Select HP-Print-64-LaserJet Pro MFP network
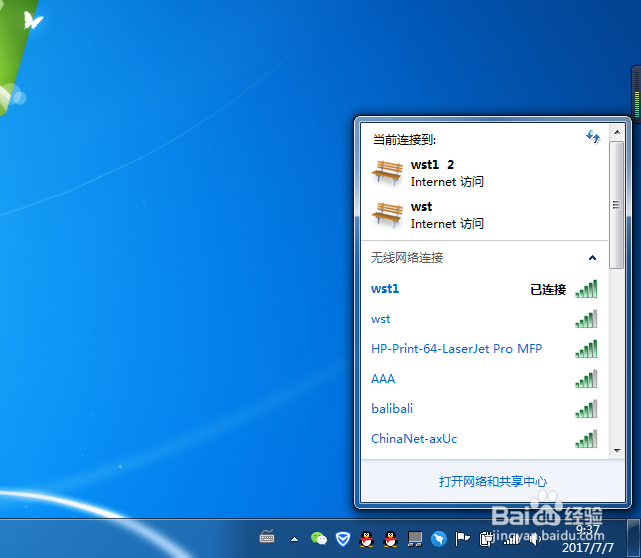Image resolution: width=641 pixels, height=558 pixels. [484, 349]
